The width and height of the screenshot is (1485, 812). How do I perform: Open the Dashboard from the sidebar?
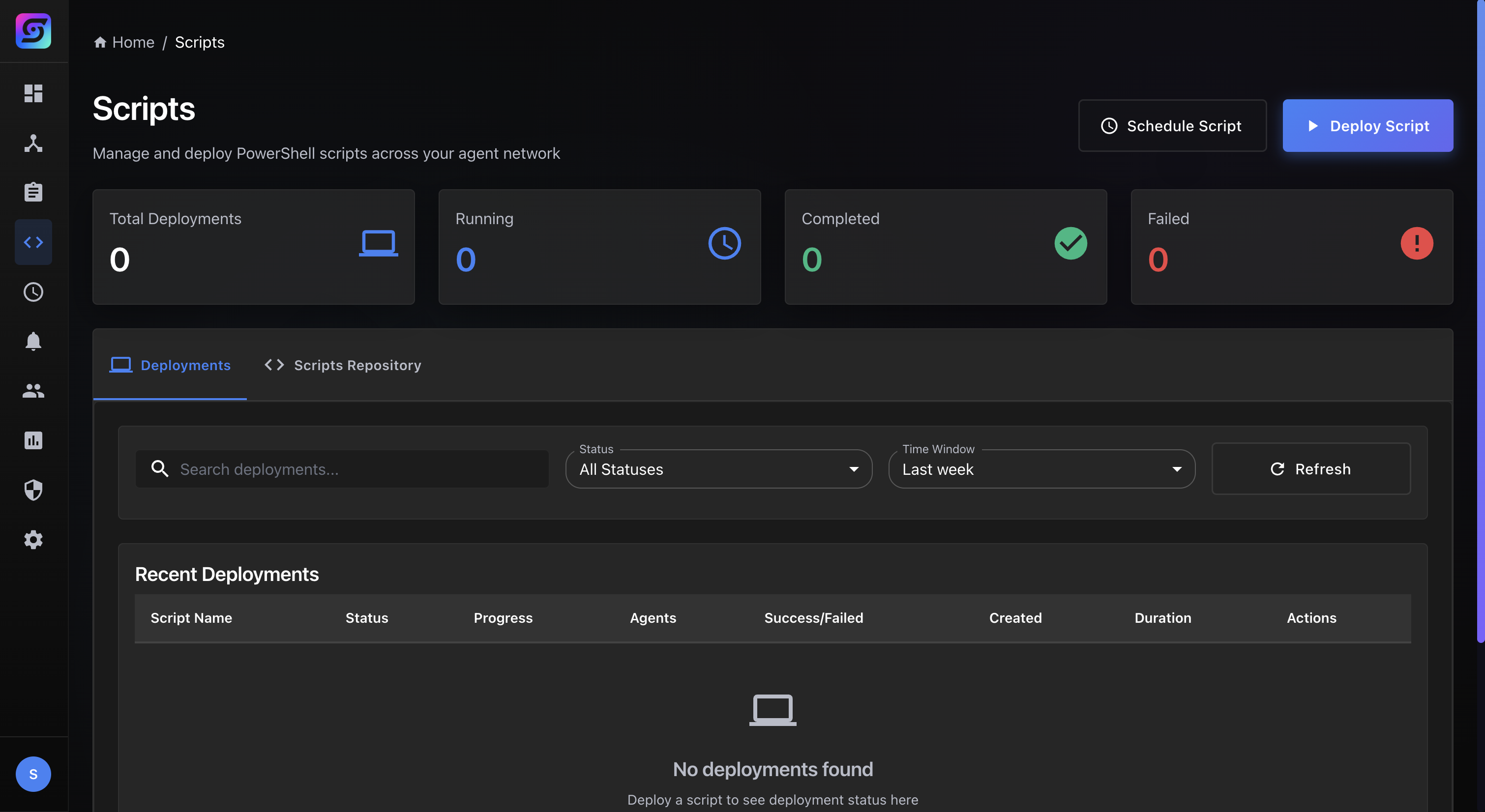[x=33, y=93]
